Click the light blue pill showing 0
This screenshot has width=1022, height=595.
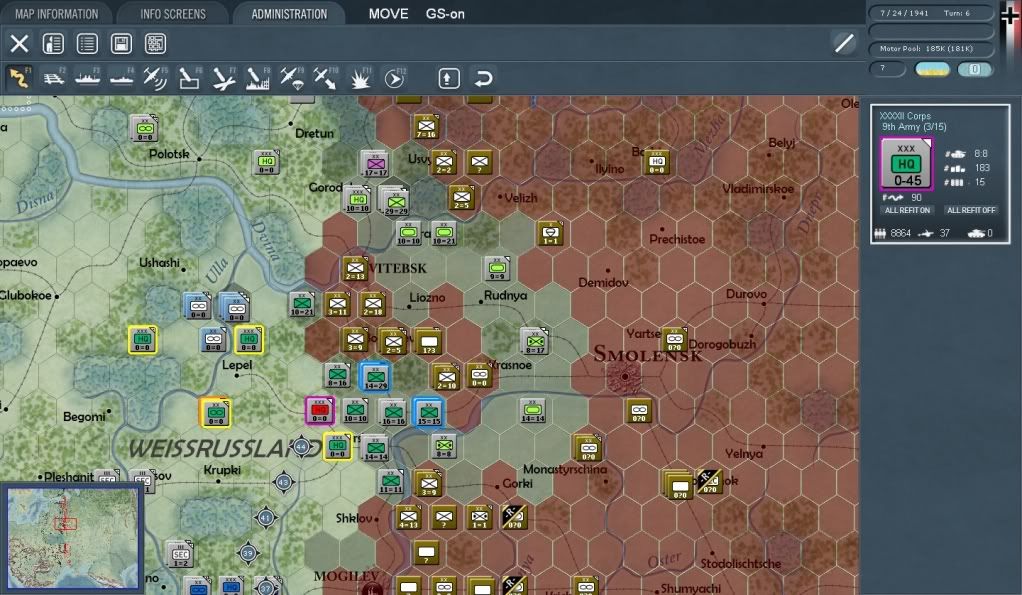tap(974, 69)
